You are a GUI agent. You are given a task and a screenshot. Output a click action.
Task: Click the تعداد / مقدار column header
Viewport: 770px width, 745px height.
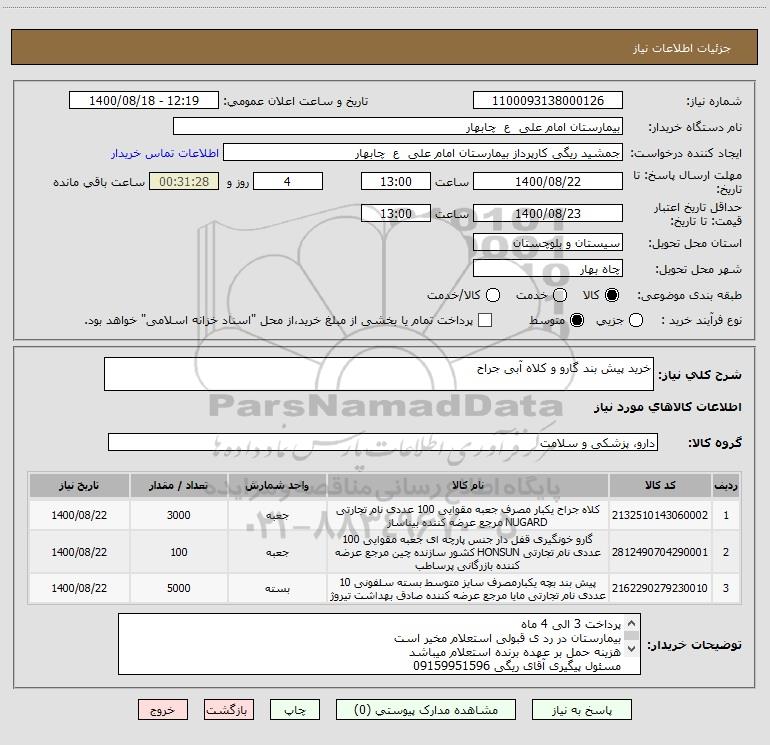[178, 485]
